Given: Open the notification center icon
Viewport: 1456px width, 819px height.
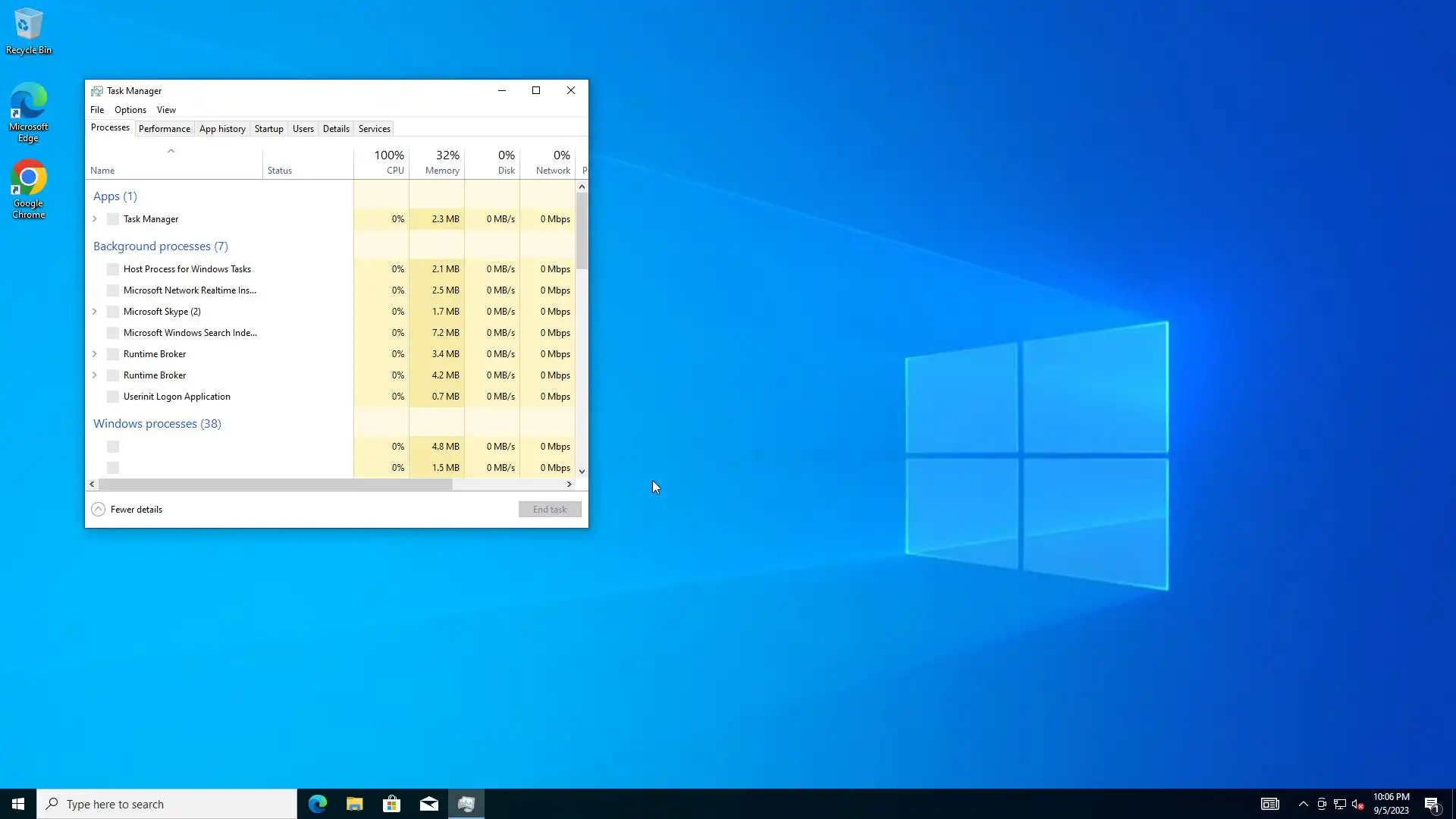Looking at the screenshot, I should pyautogui.click(x=1431, y=804).
